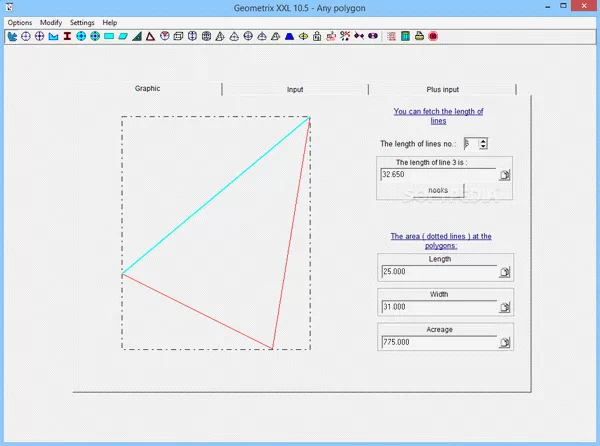Open the Modify menu
Viewport: 600px width, 446px height.
tap(51, 23)
